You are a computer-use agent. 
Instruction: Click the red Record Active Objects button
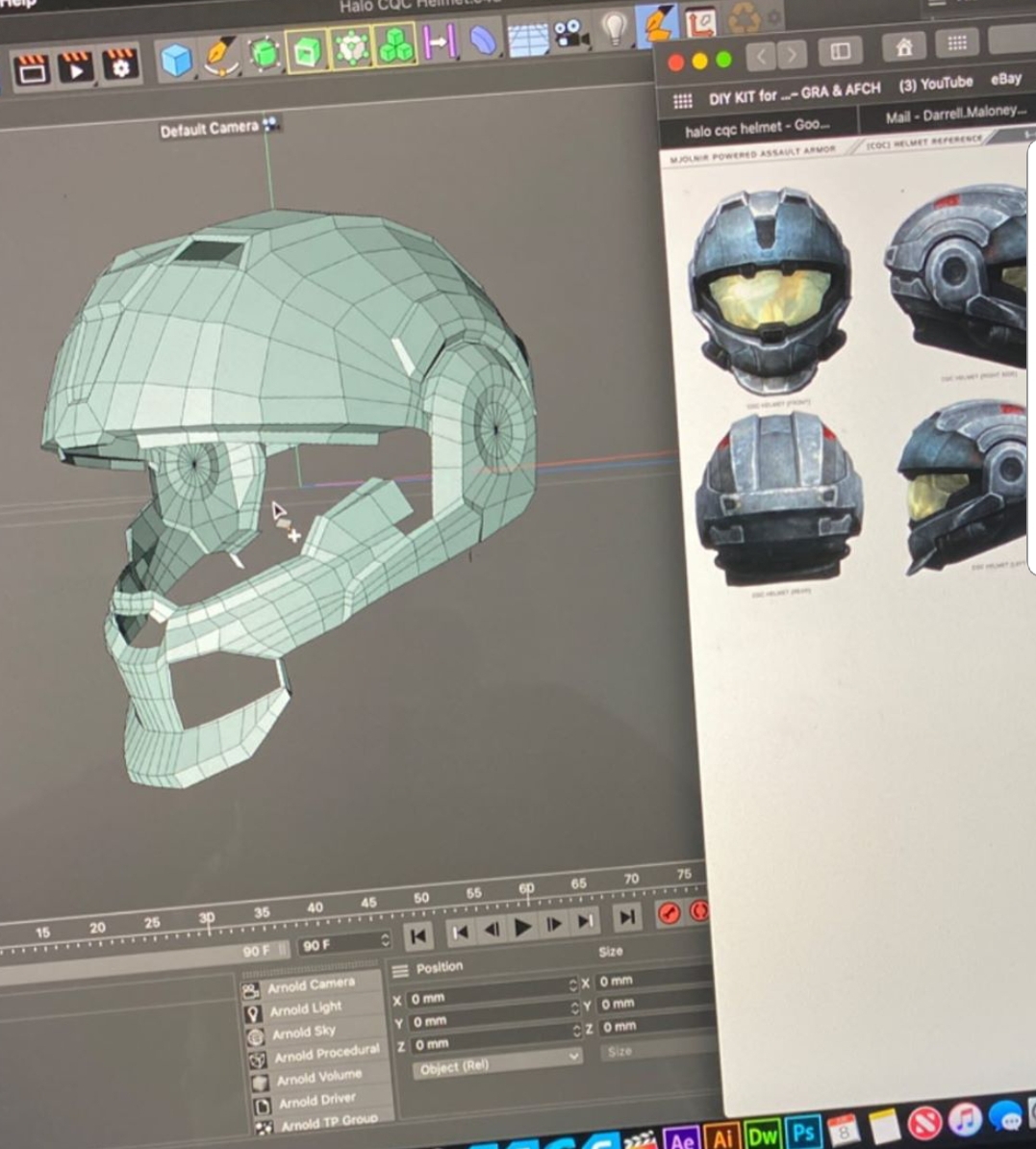point(669,913)
